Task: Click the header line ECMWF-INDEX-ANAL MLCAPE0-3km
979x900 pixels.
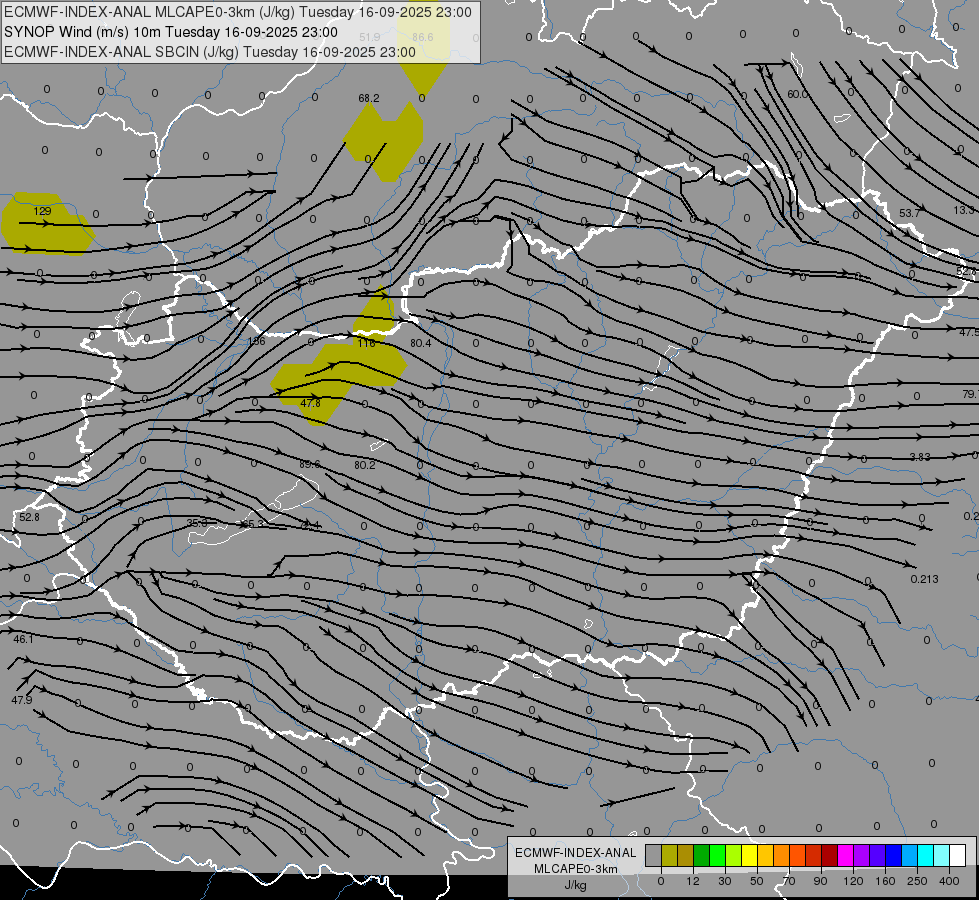Action: [x=238, y=12]
